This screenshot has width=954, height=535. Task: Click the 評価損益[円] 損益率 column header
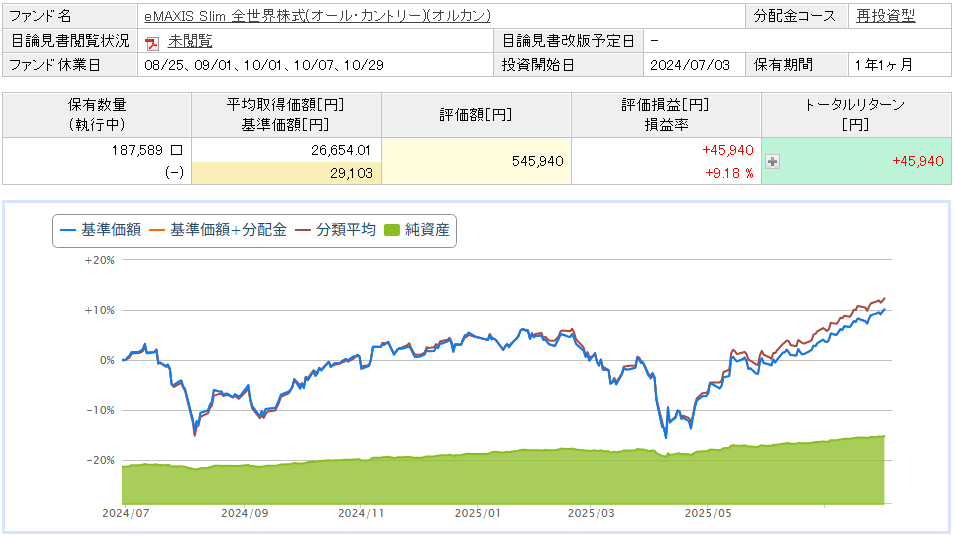666,115
